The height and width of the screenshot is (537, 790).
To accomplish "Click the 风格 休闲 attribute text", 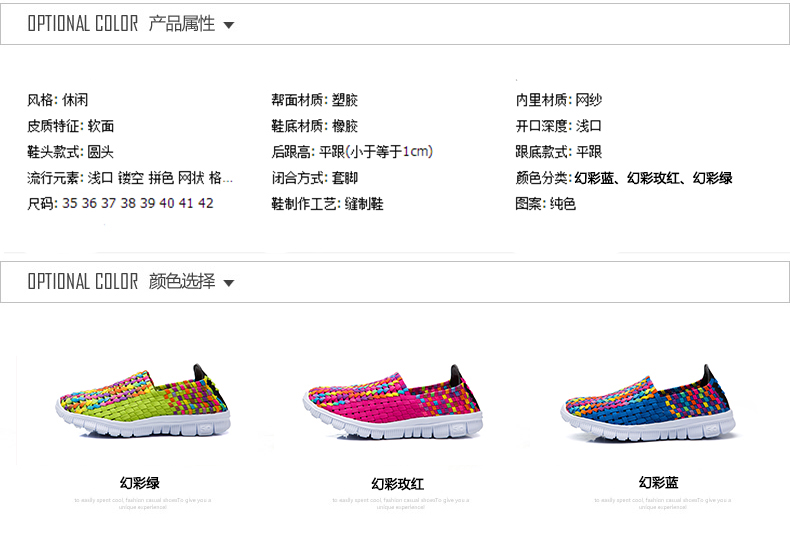I will tap(58, 100).
